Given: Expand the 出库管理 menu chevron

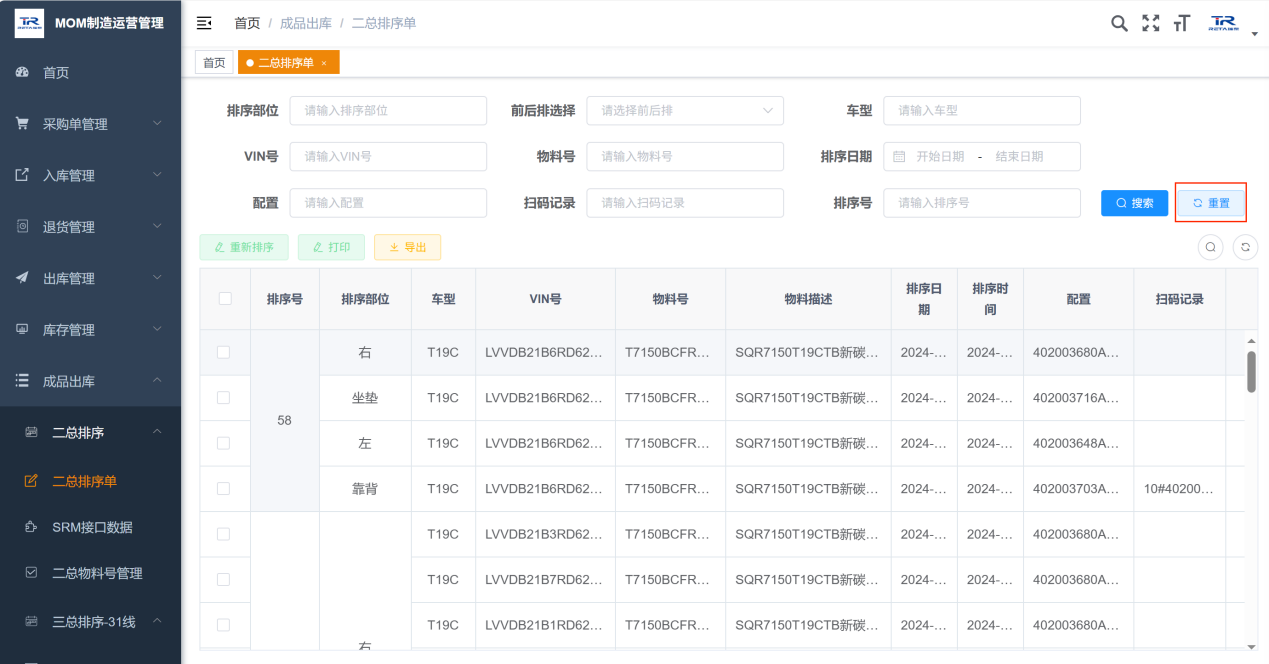Looking at the screenshot, I should pos(157,278).
